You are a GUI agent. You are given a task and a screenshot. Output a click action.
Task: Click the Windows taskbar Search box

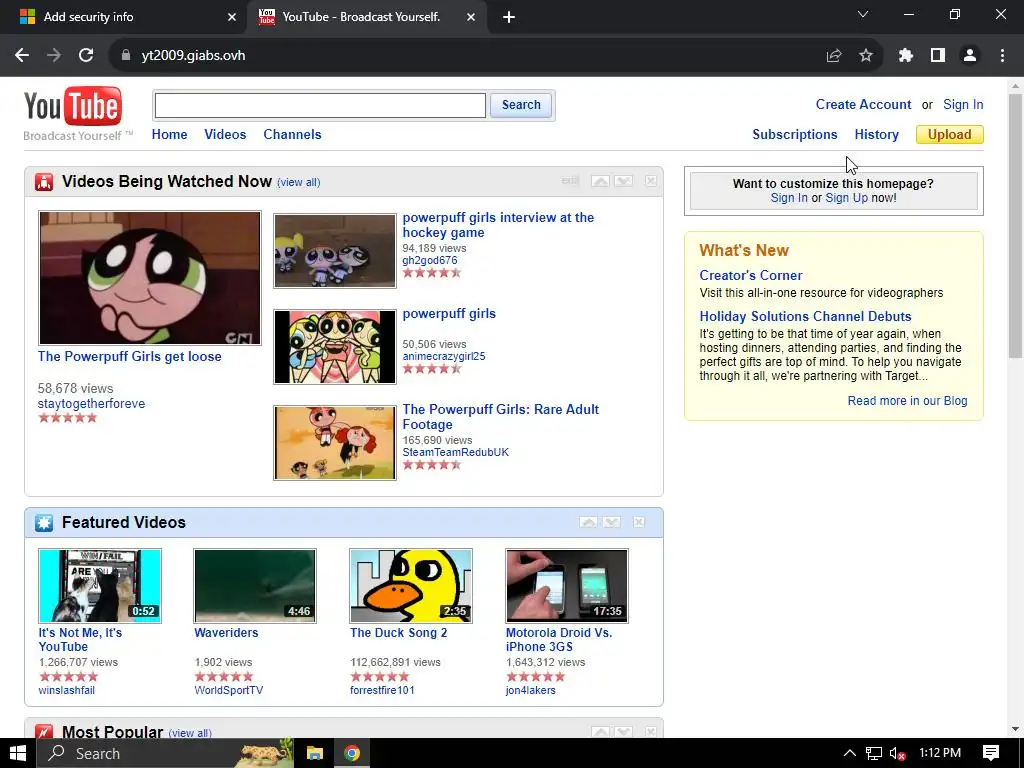click(165, 753)
